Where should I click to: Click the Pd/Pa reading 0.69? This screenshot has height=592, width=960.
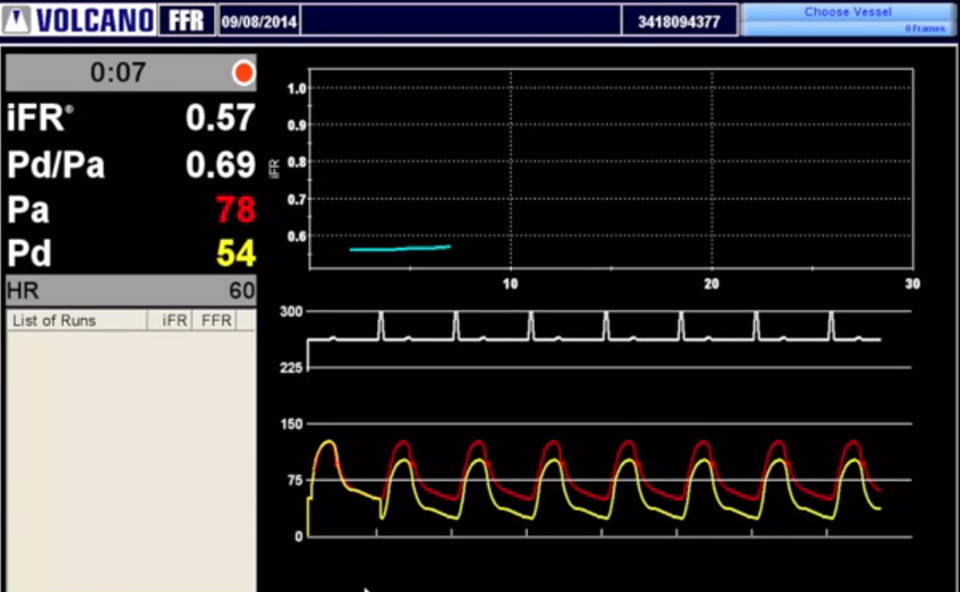220,165
